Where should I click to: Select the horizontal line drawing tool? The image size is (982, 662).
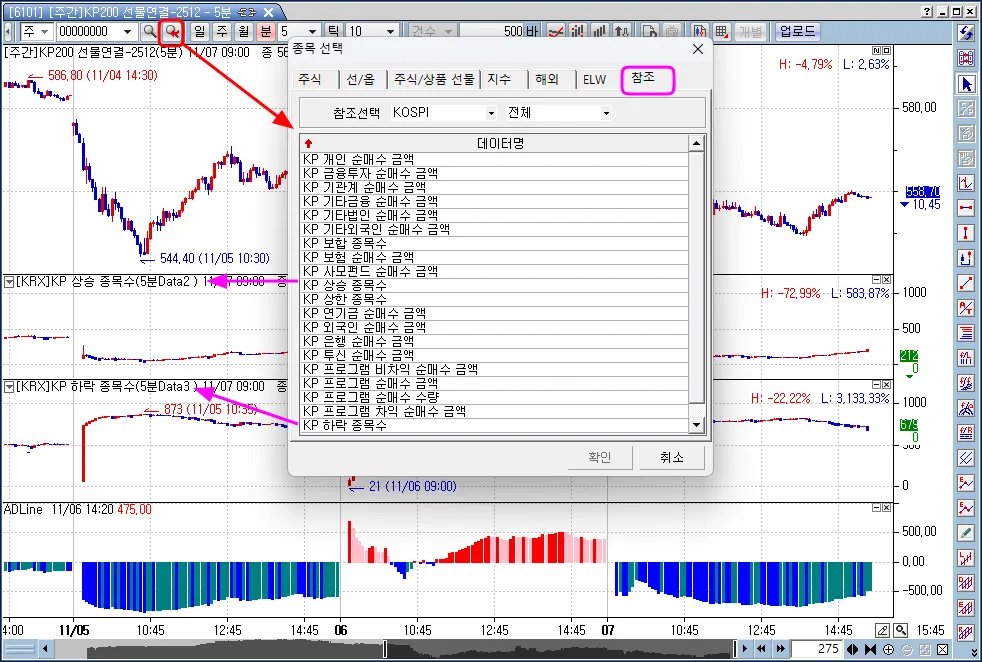pos(966,207)
